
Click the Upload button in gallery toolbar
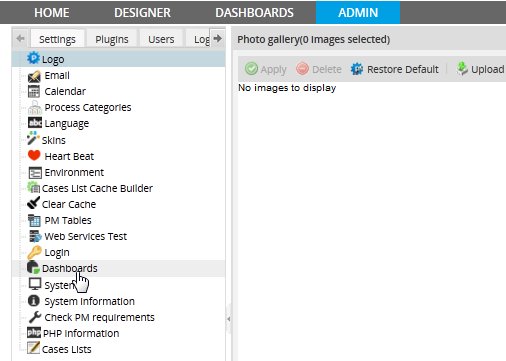tap(480, 69)
